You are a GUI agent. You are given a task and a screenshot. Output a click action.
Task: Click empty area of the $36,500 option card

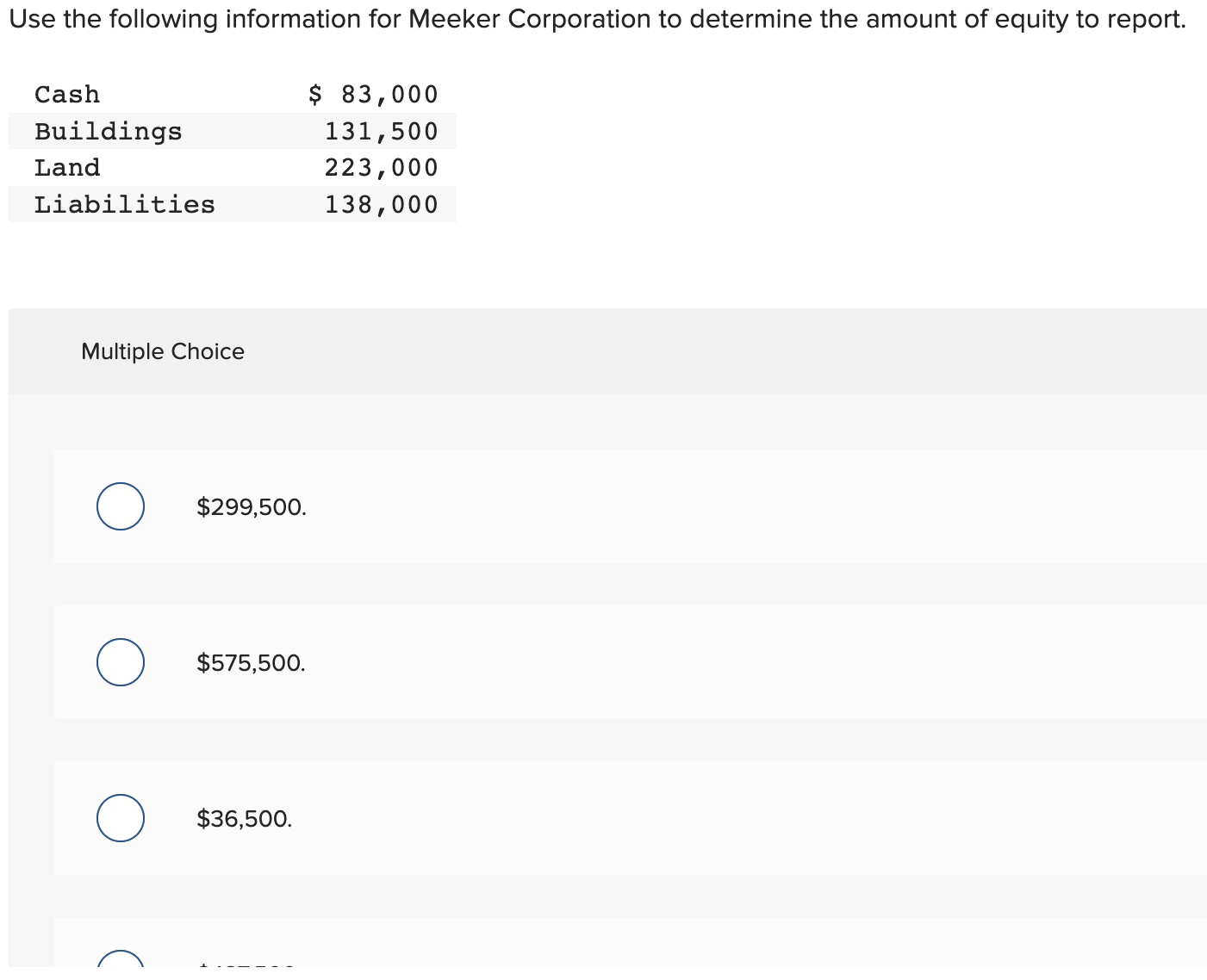pyautogui.click(x=732, y=818)
